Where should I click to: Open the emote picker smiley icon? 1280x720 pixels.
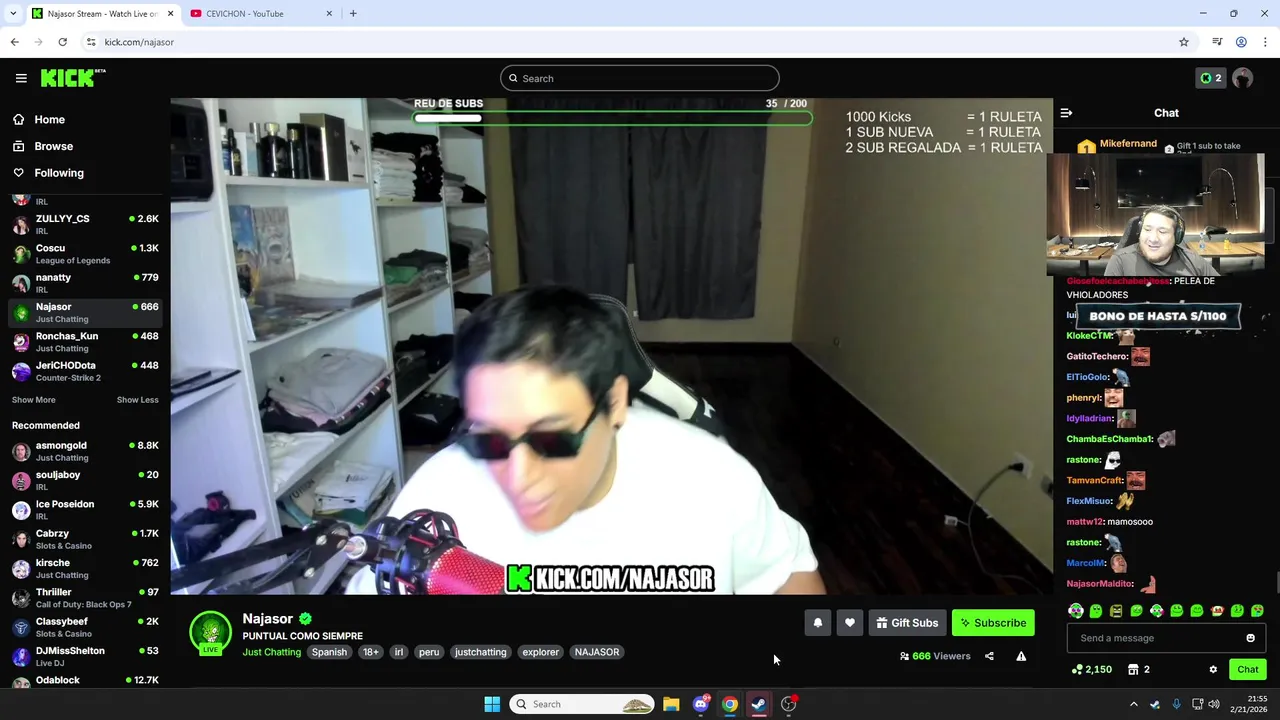1250,638
